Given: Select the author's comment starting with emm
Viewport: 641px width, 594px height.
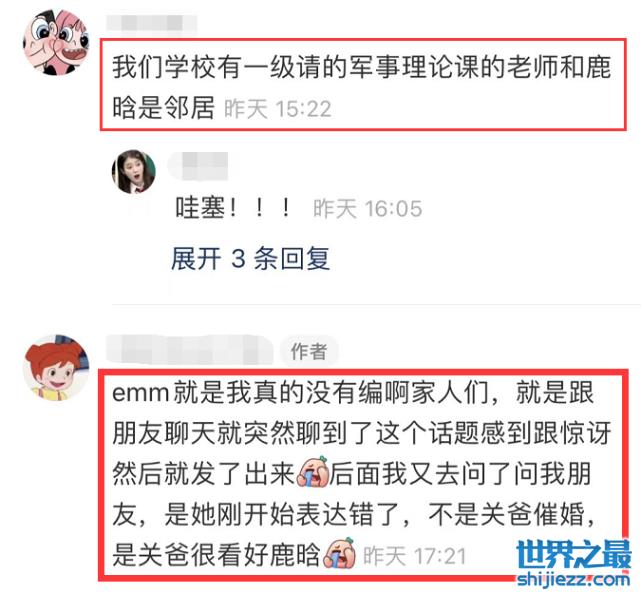Looking at the screenshot, I should [362, 473].
